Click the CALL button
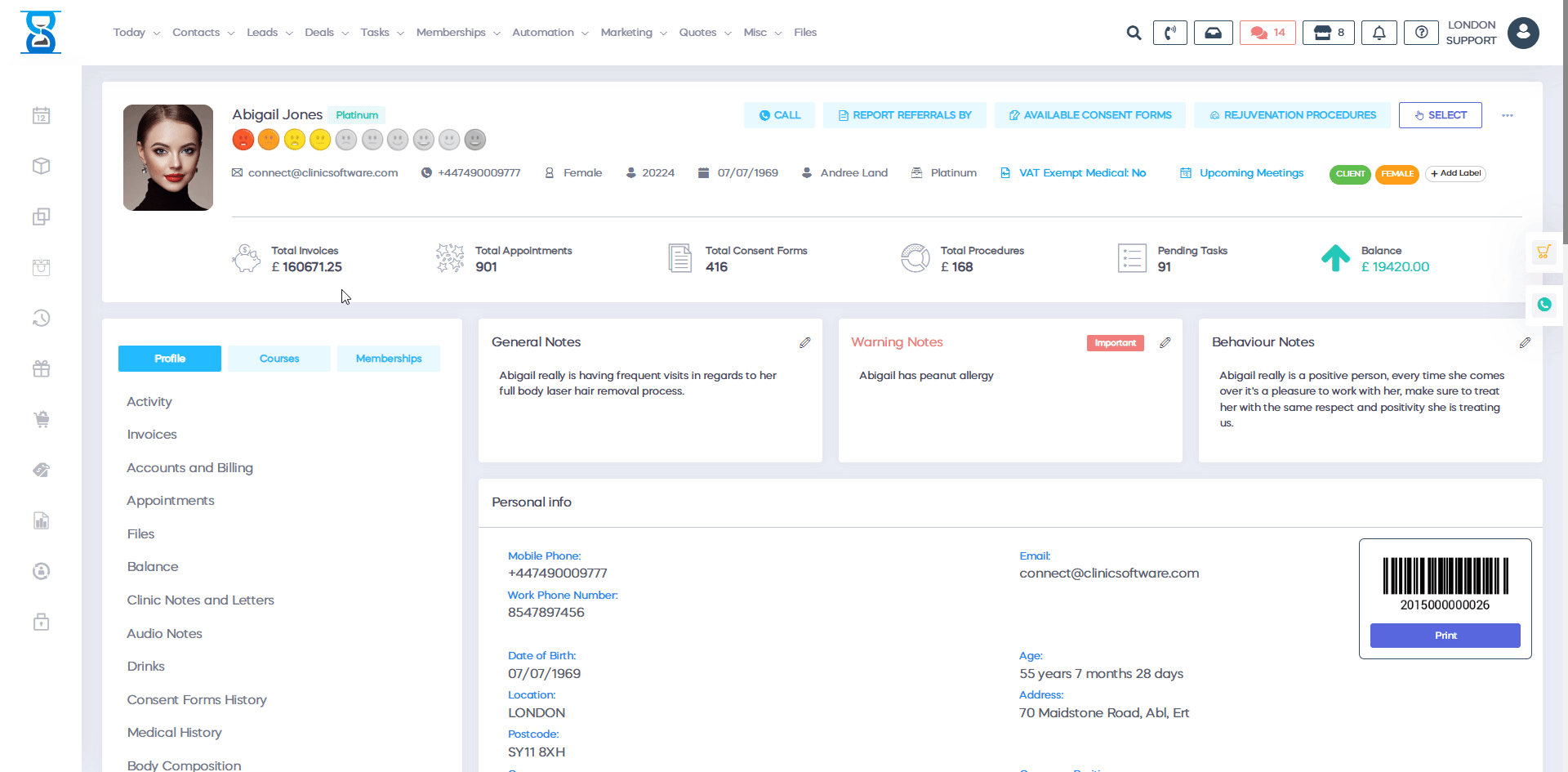1568x772 pixels. pos(778,114)
